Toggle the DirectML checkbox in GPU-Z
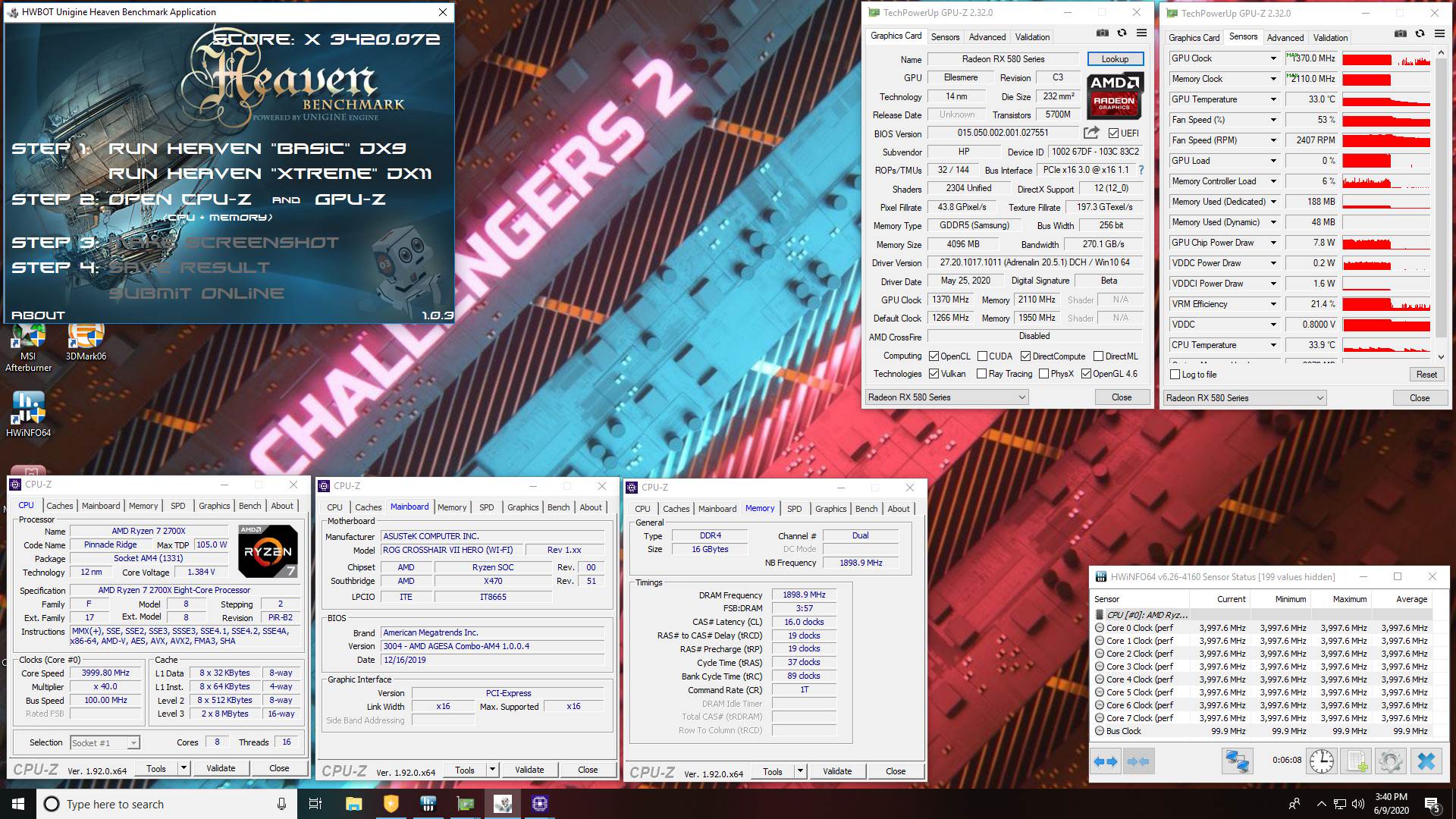Image resolution: width=1456 pixels, height=819 pixels. 1098,356
